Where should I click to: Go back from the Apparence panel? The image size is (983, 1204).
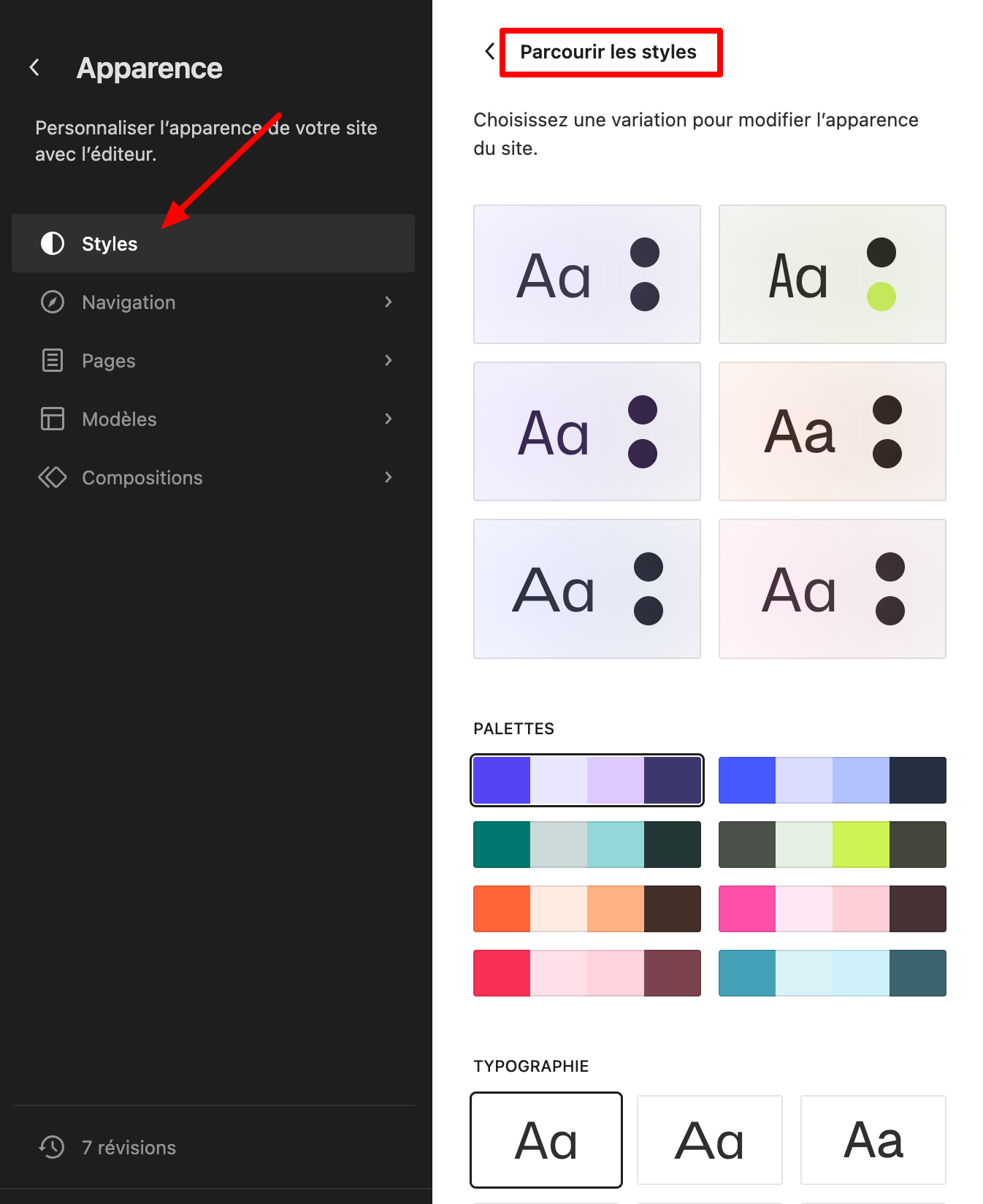[34, 68]
